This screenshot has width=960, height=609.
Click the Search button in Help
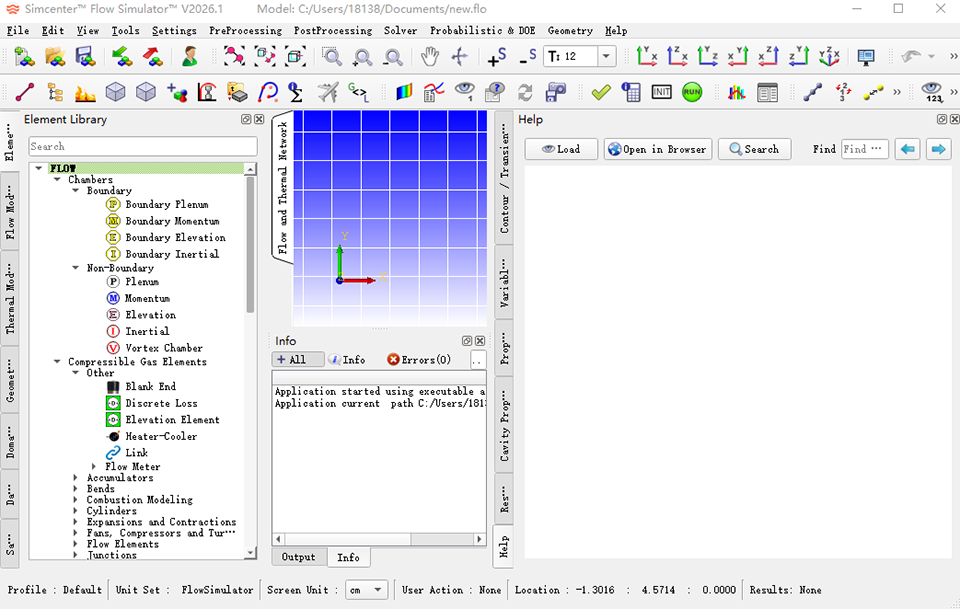[754, 149]
